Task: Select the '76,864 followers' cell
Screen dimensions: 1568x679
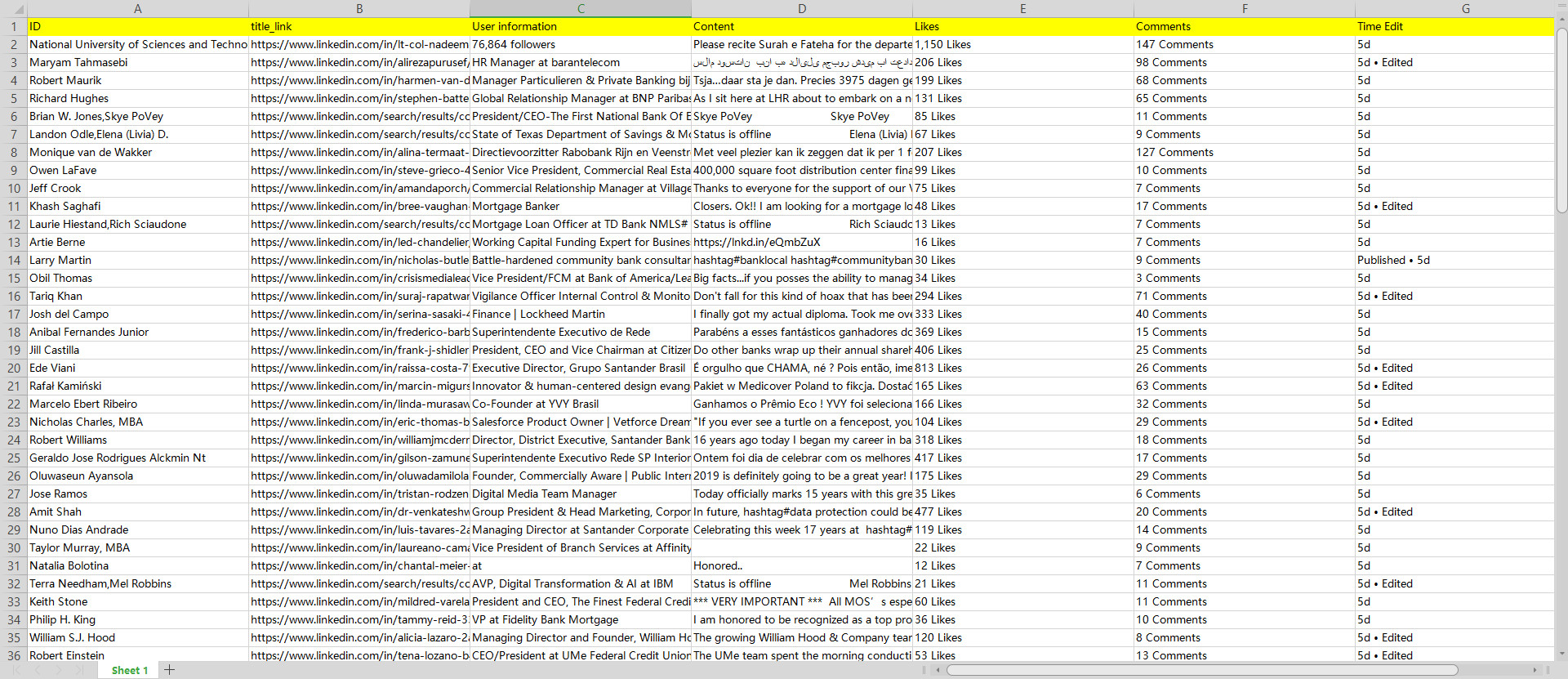Action: [x=581, y=44]
